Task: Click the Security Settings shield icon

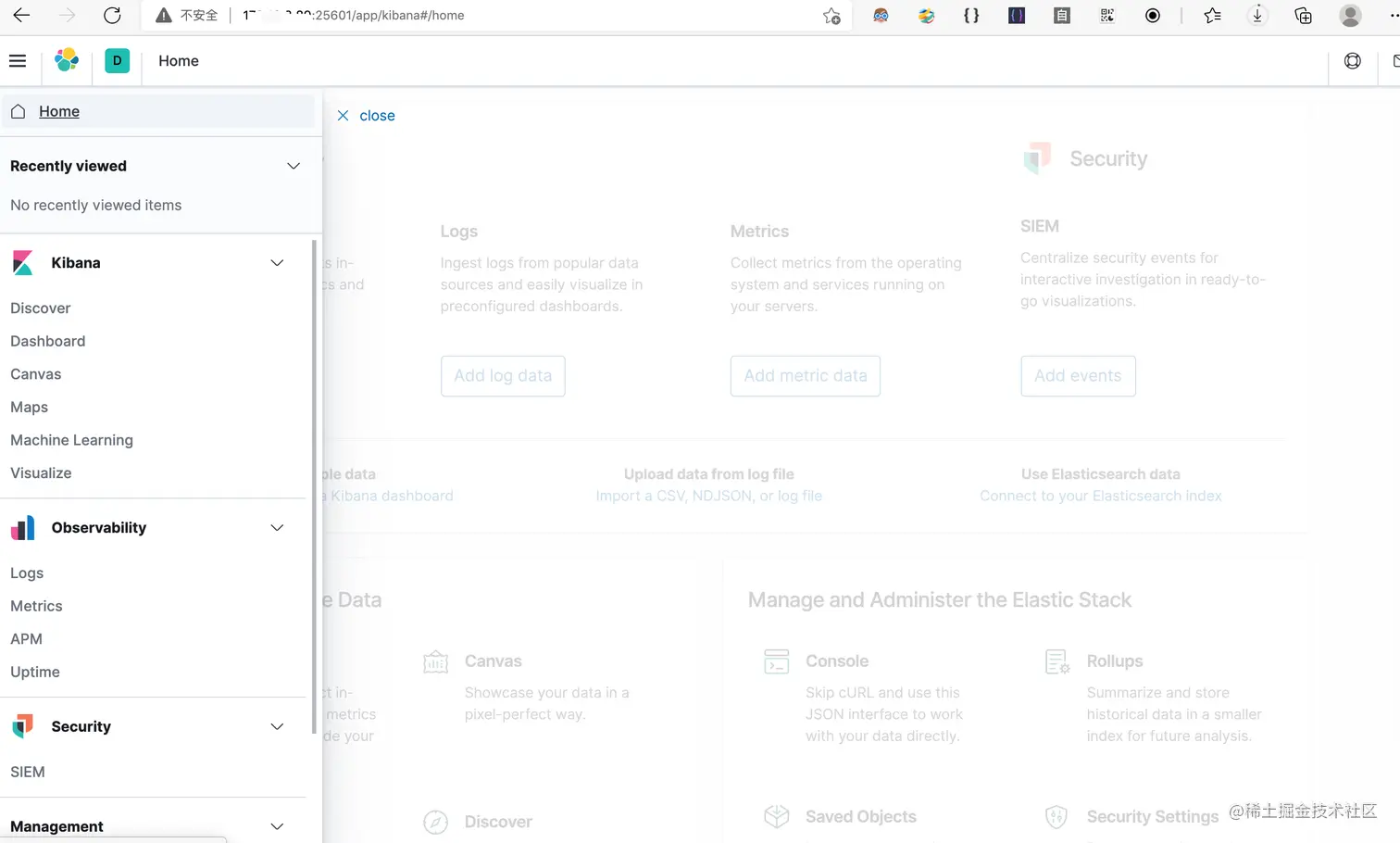Action: click(1056, 816)
